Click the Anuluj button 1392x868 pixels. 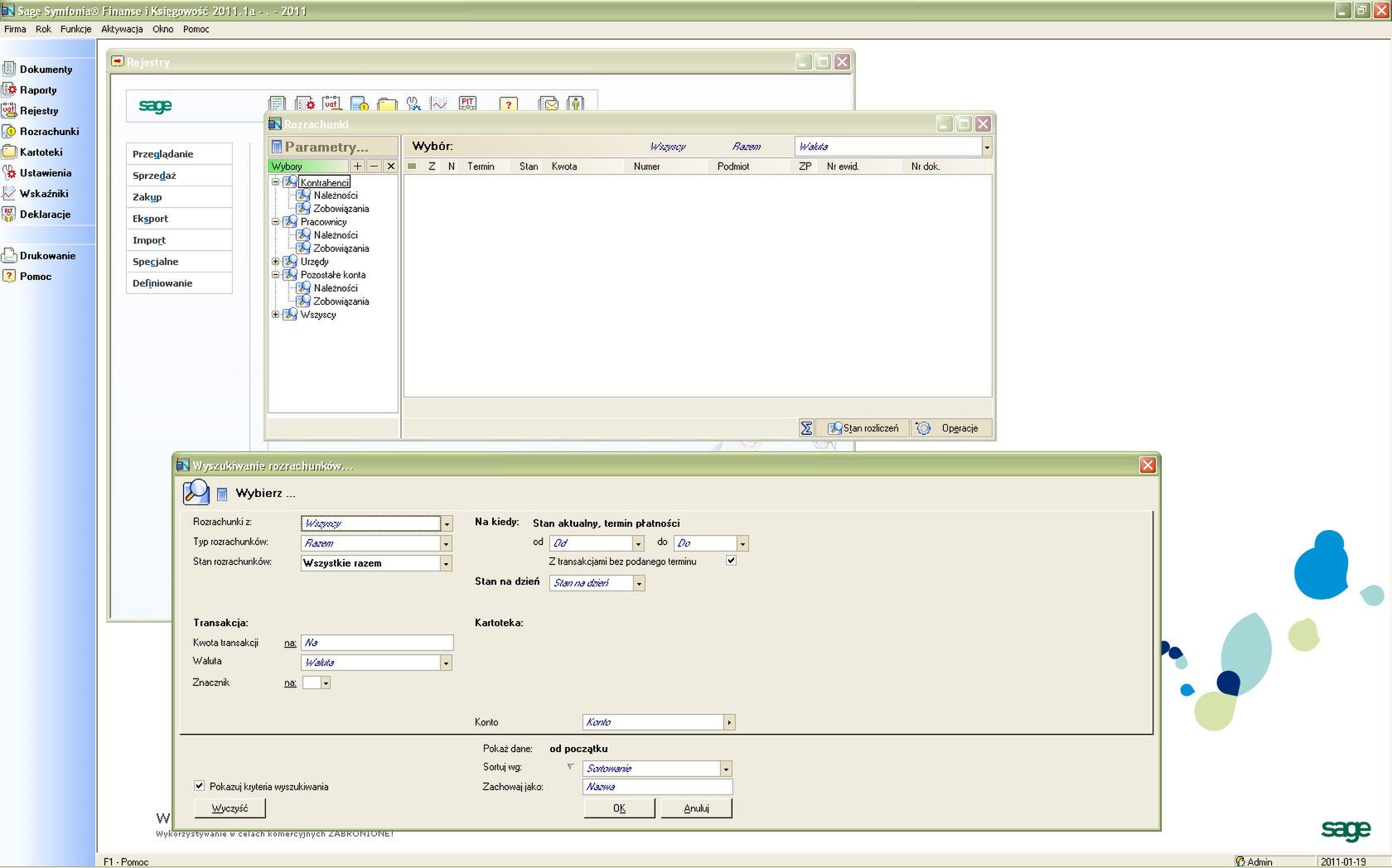[696, 808]
